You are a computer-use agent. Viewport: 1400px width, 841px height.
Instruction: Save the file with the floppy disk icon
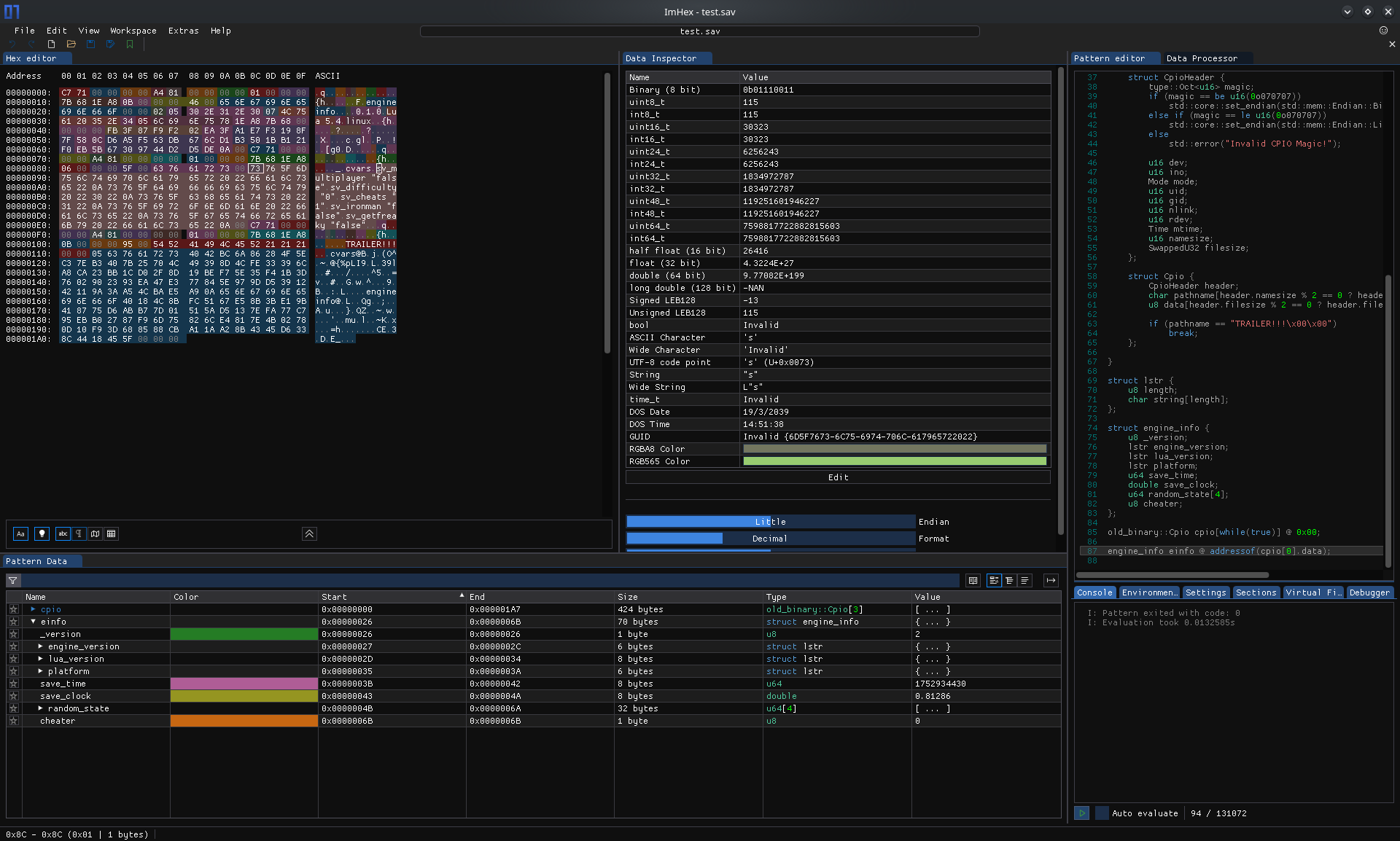91,44
